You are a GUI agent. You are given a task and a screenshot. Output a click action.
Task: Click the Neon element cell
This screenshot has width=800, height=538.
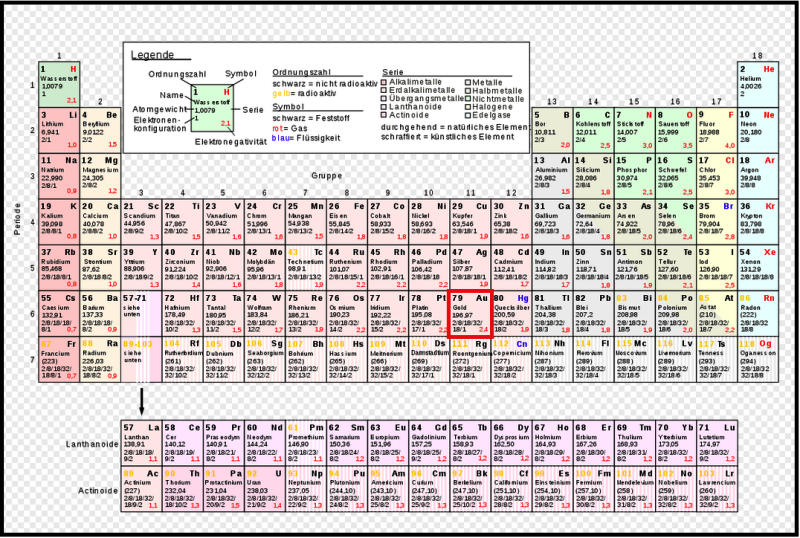coord(758,130)
